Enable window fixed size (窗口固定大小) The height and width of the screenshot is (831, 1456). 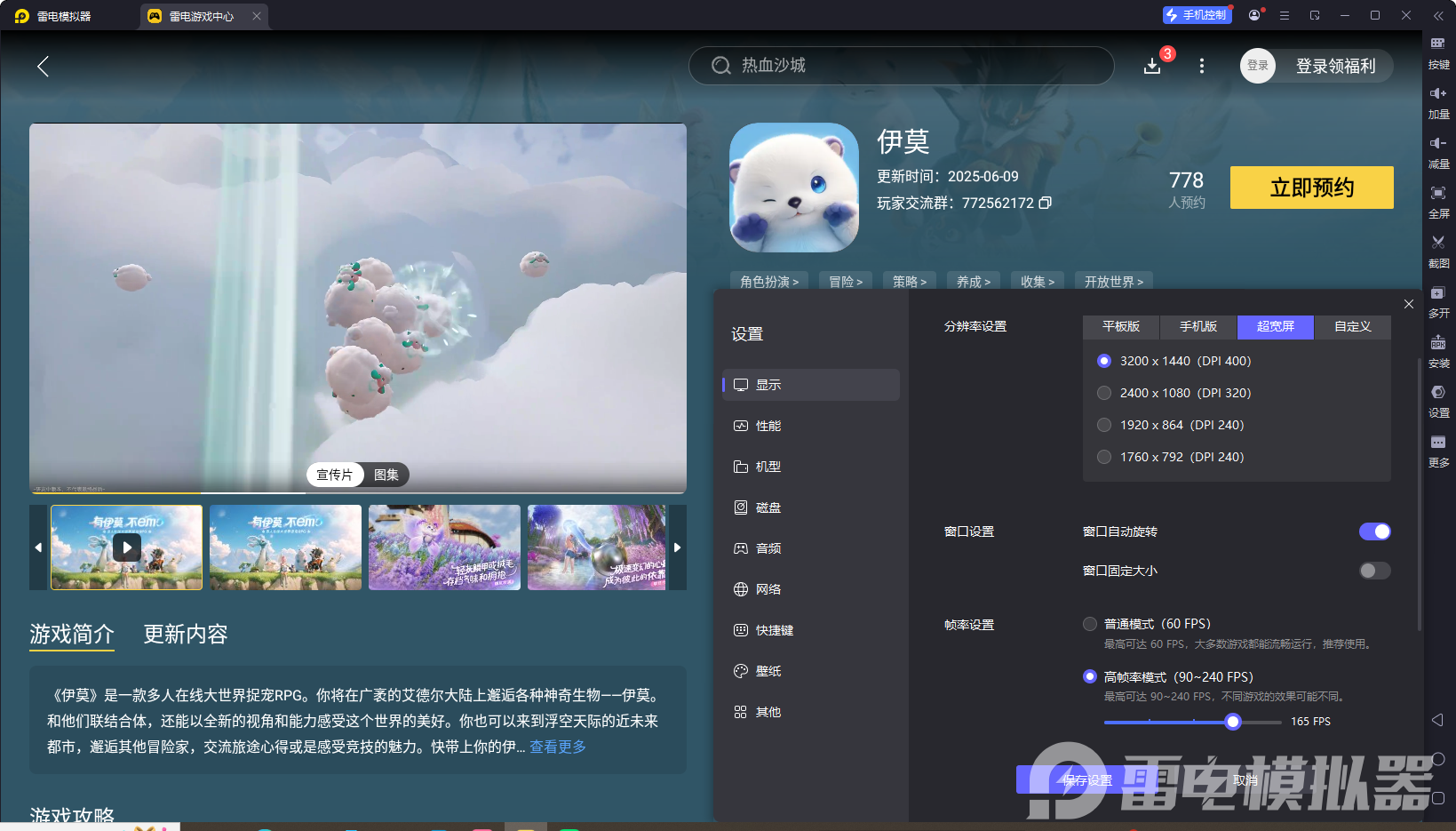(1373, 571)
